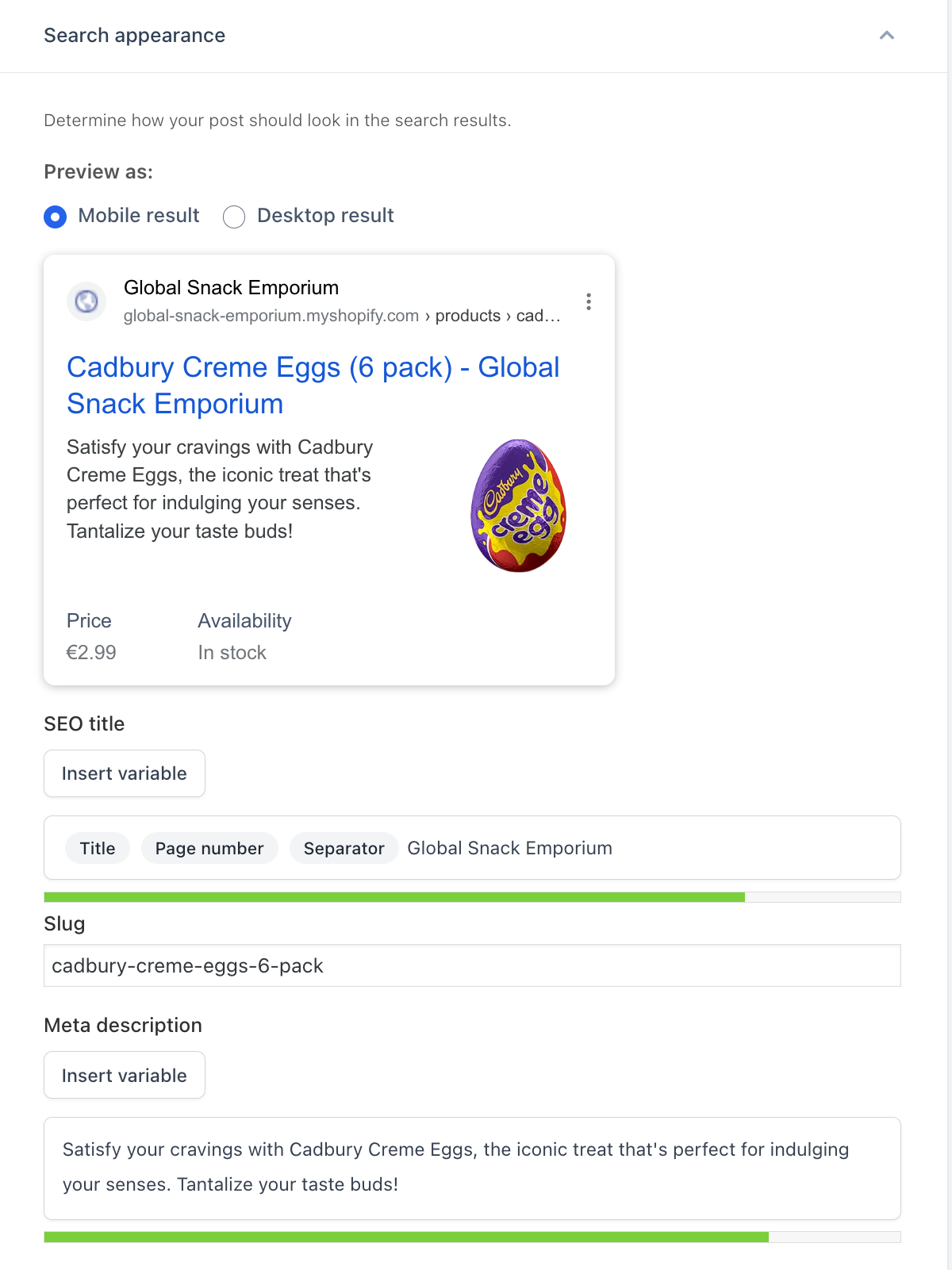Select the Separator variable tag
Image resolution: width=952 pixels, height=1270 pixels.
pos(344,849)
